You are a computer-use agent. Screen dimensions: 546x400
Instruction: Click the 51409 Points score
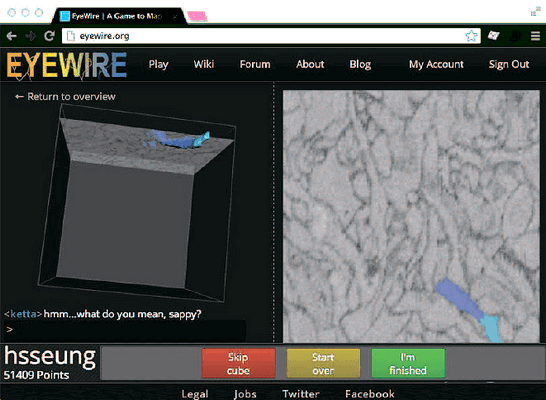point(36,375)
